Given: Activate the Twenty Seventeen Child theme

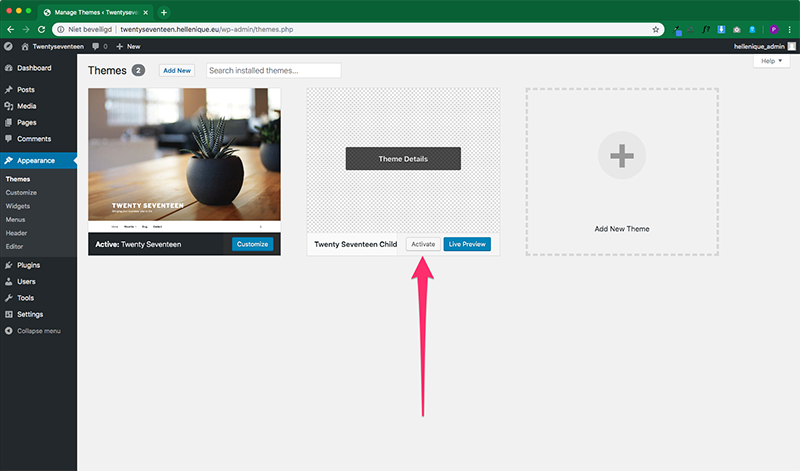Looking at the screenshot, I should tap(423, 244).
